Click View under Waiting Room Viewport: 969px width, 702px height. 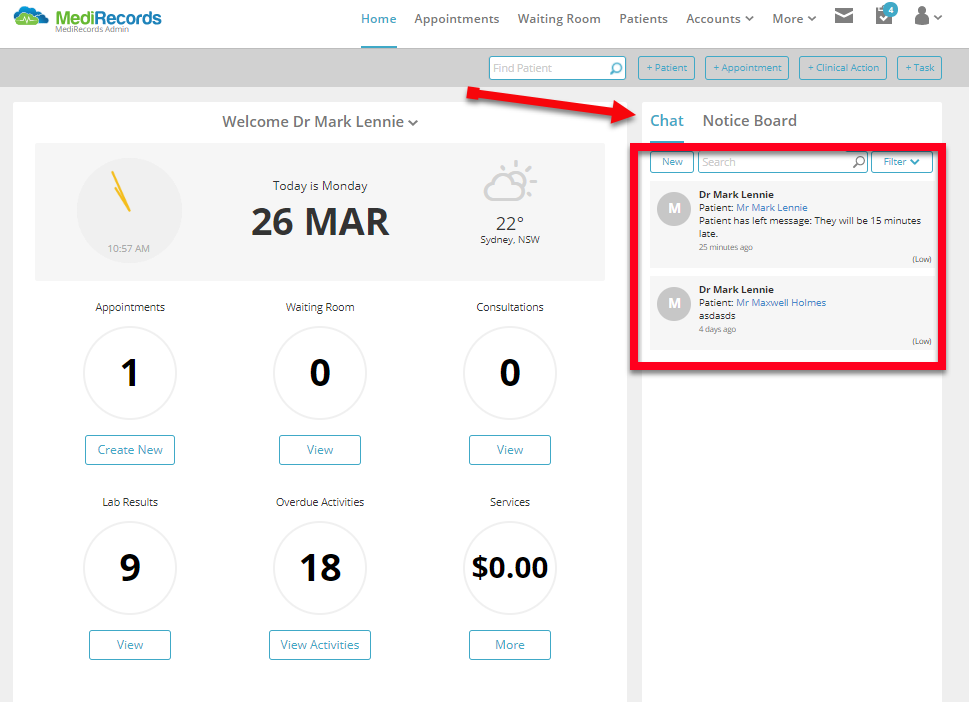(319, 450)
